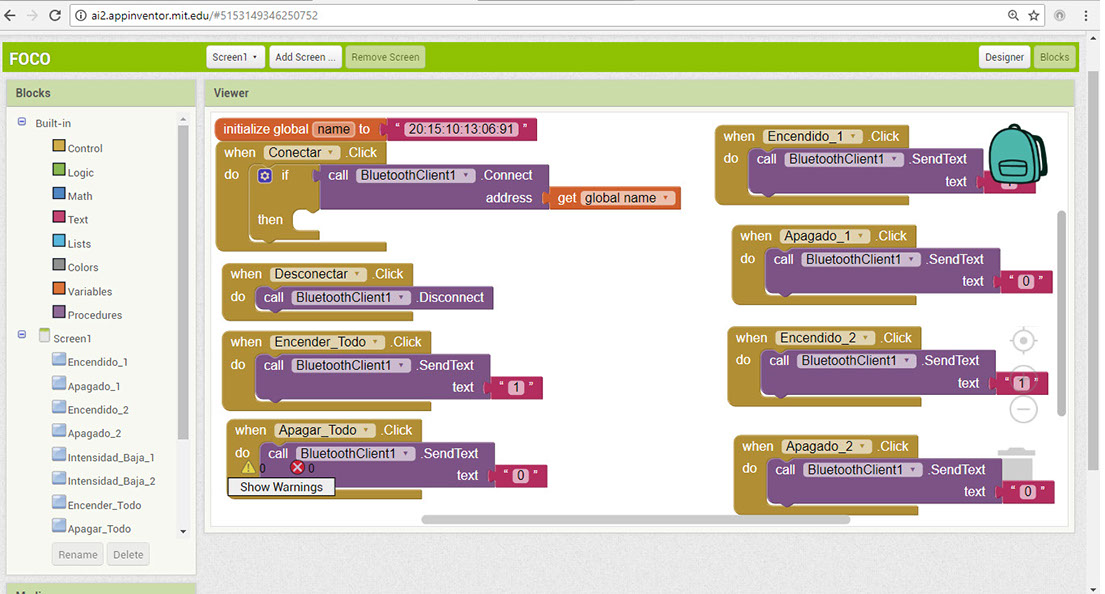Click the Add Screen button
This screenshot has width=1105, height=594.
click(x=305, y=57)
